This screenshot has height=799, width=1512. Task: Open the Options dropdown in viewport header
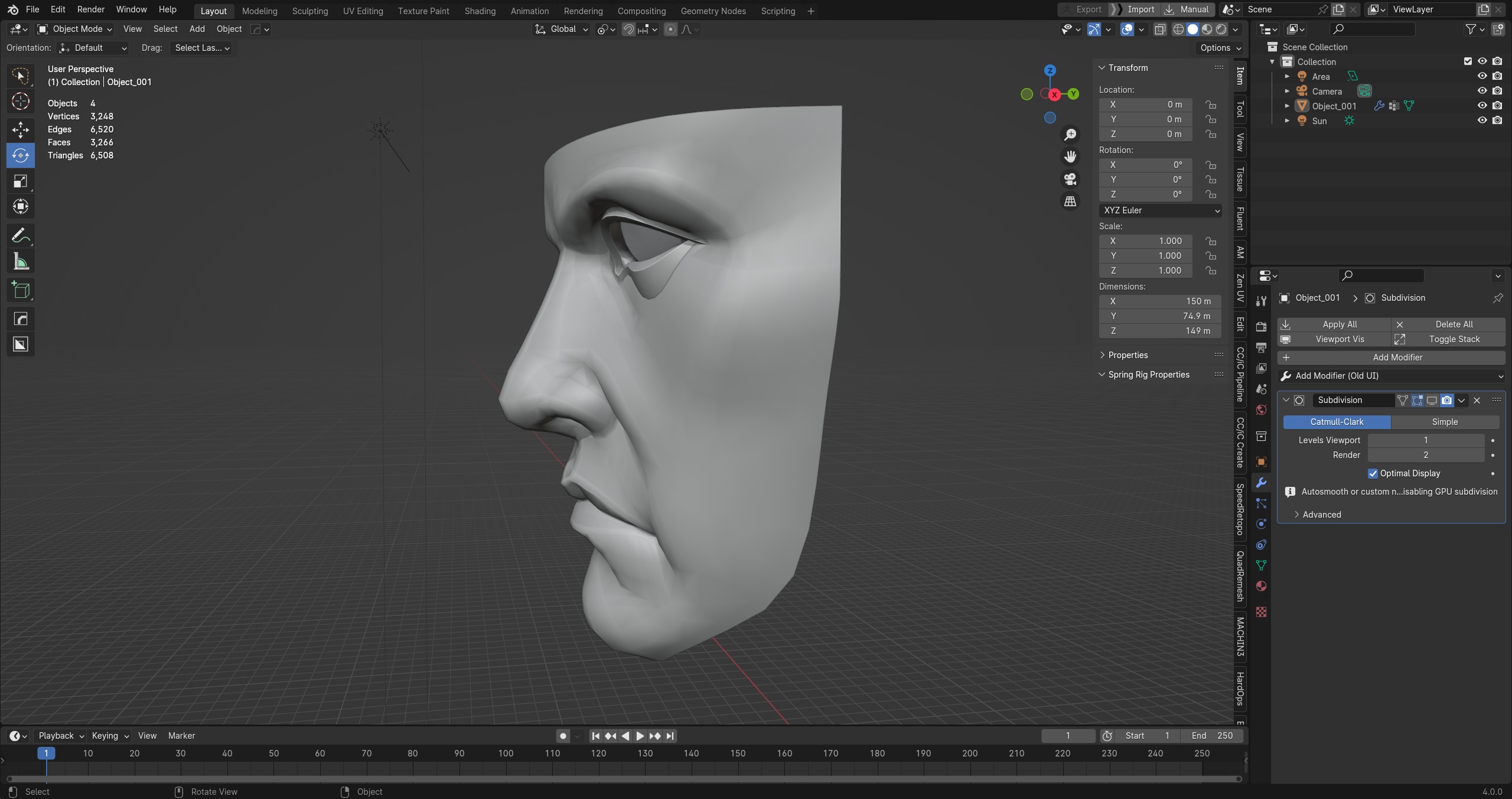click(x=1220, y=48)
